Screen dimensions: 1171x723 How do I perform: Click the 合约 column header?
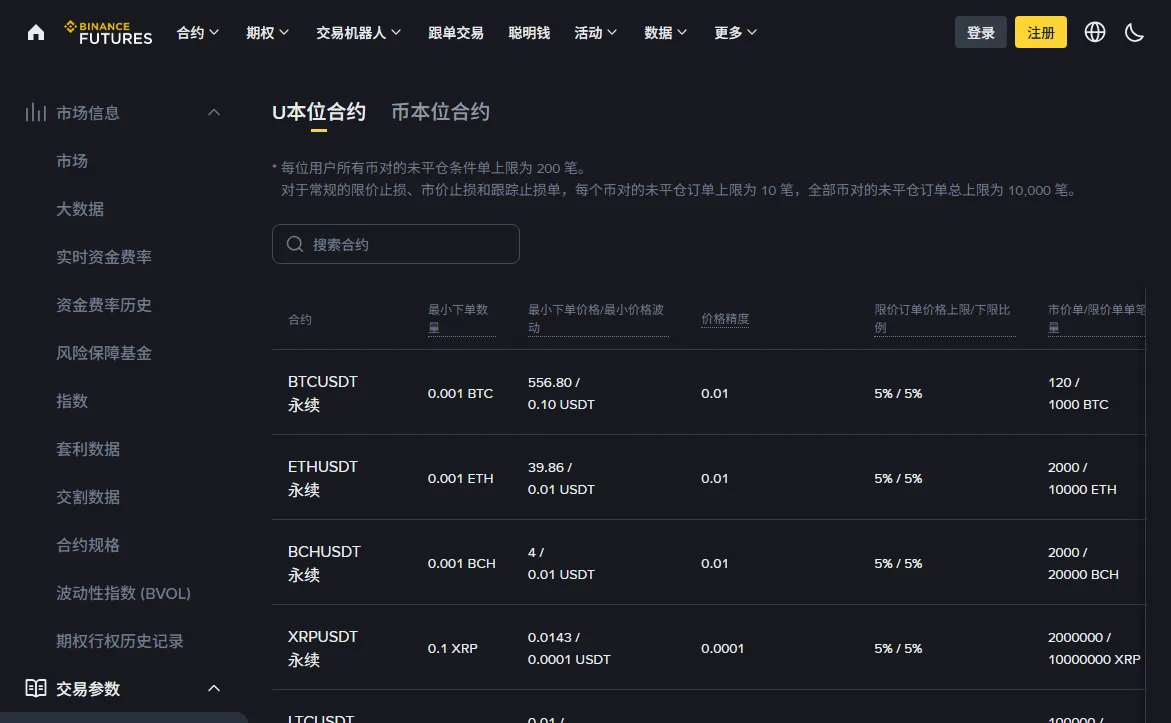(x=299, y=320)
